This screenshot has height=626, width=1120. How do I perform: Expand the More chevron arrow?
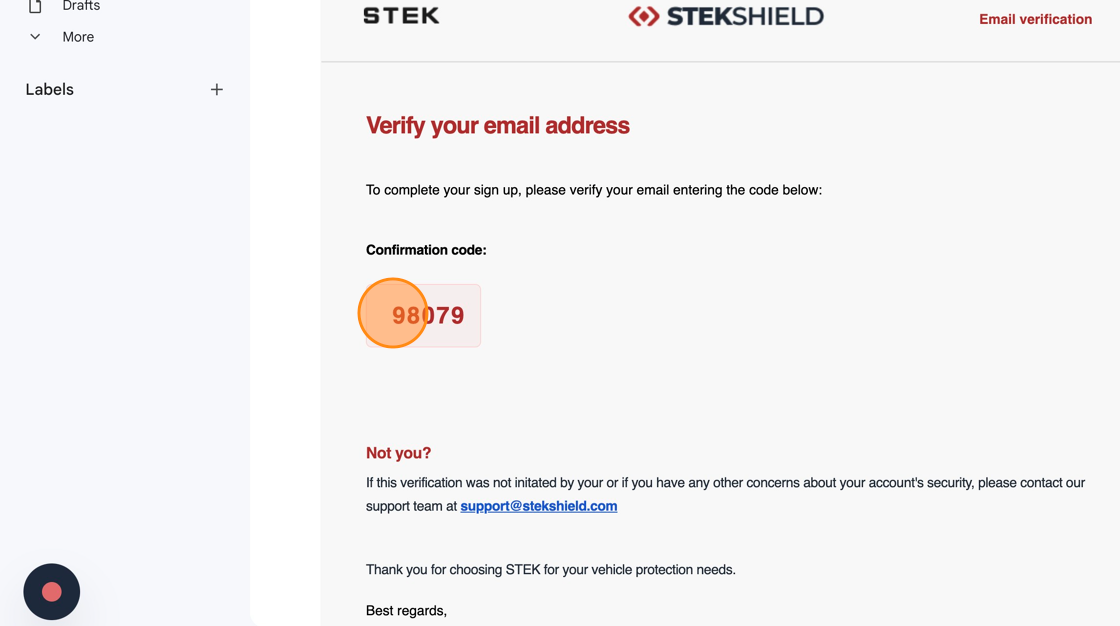[x=35, y=37]
